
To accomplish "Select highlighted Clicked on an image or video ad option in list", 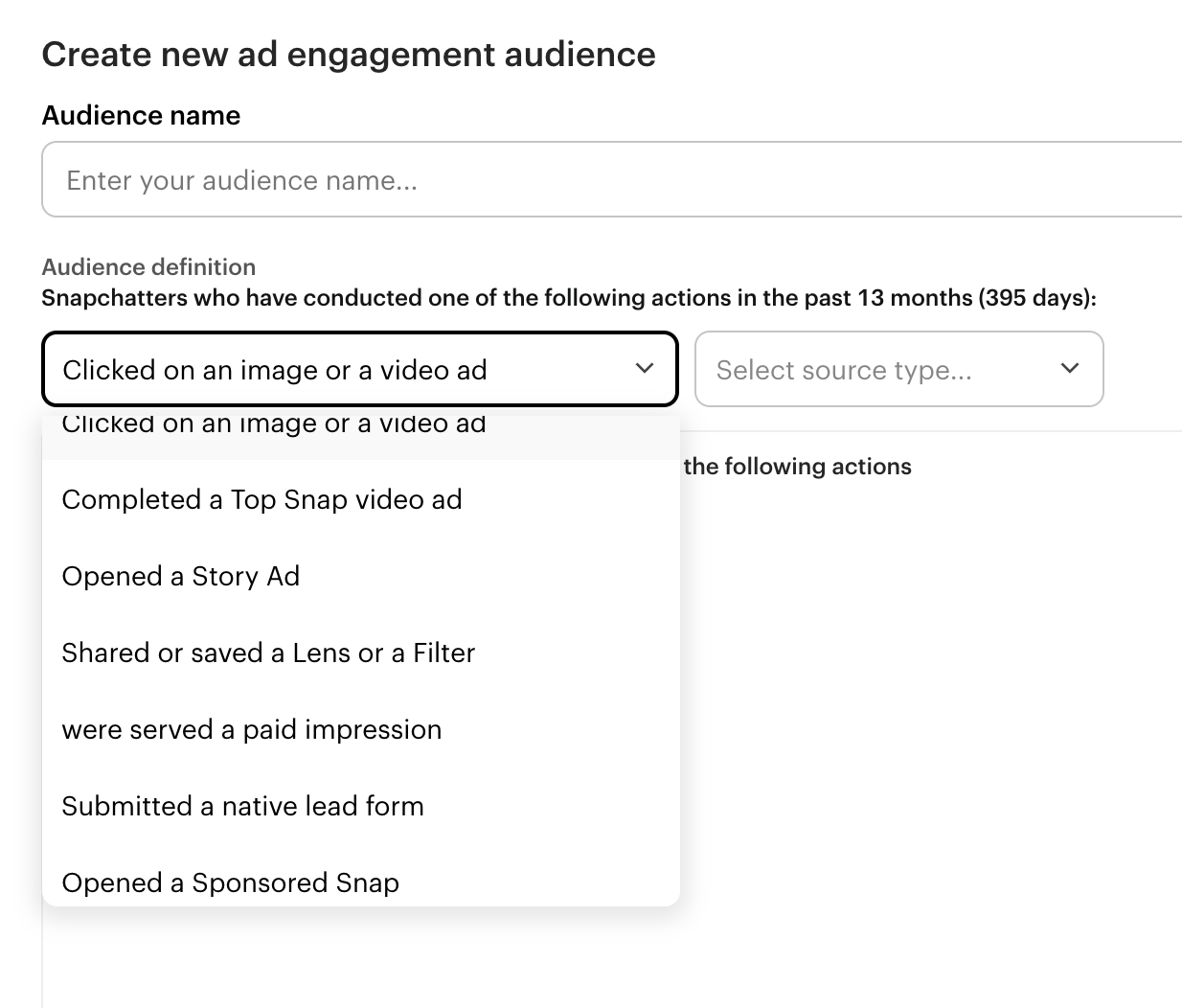I will (360, 436).
